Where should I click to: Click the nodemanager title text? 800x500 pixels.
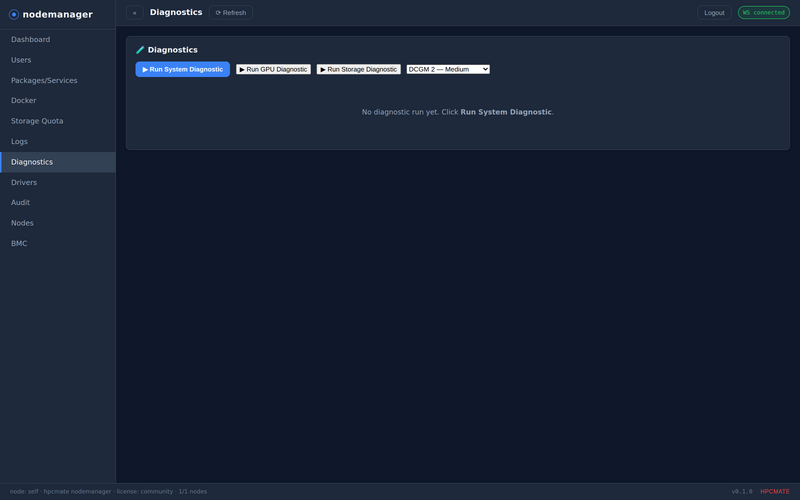pos(58,14)
